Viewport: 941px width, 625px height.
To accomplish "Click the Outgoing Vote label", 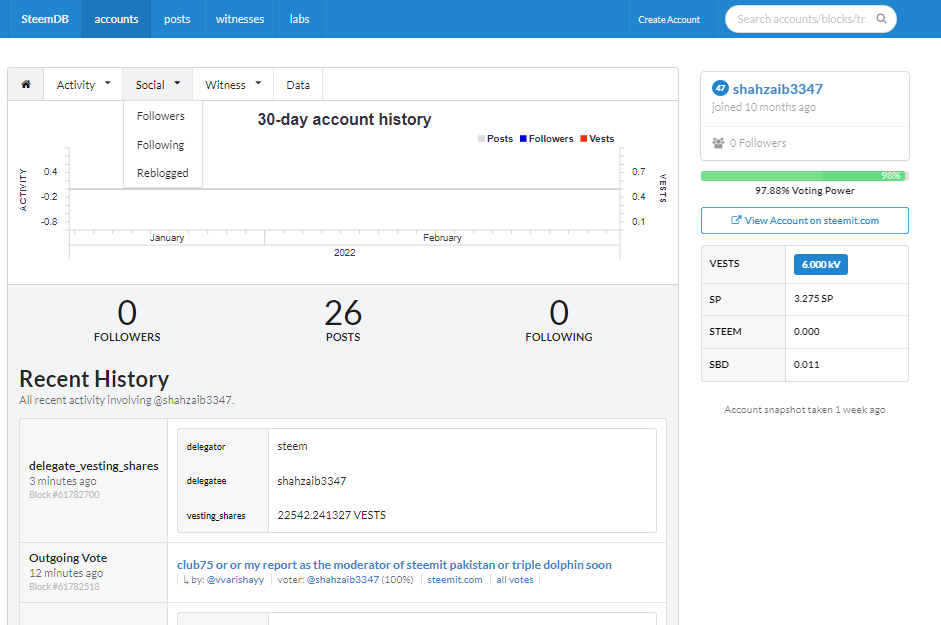I will (68, 558).
